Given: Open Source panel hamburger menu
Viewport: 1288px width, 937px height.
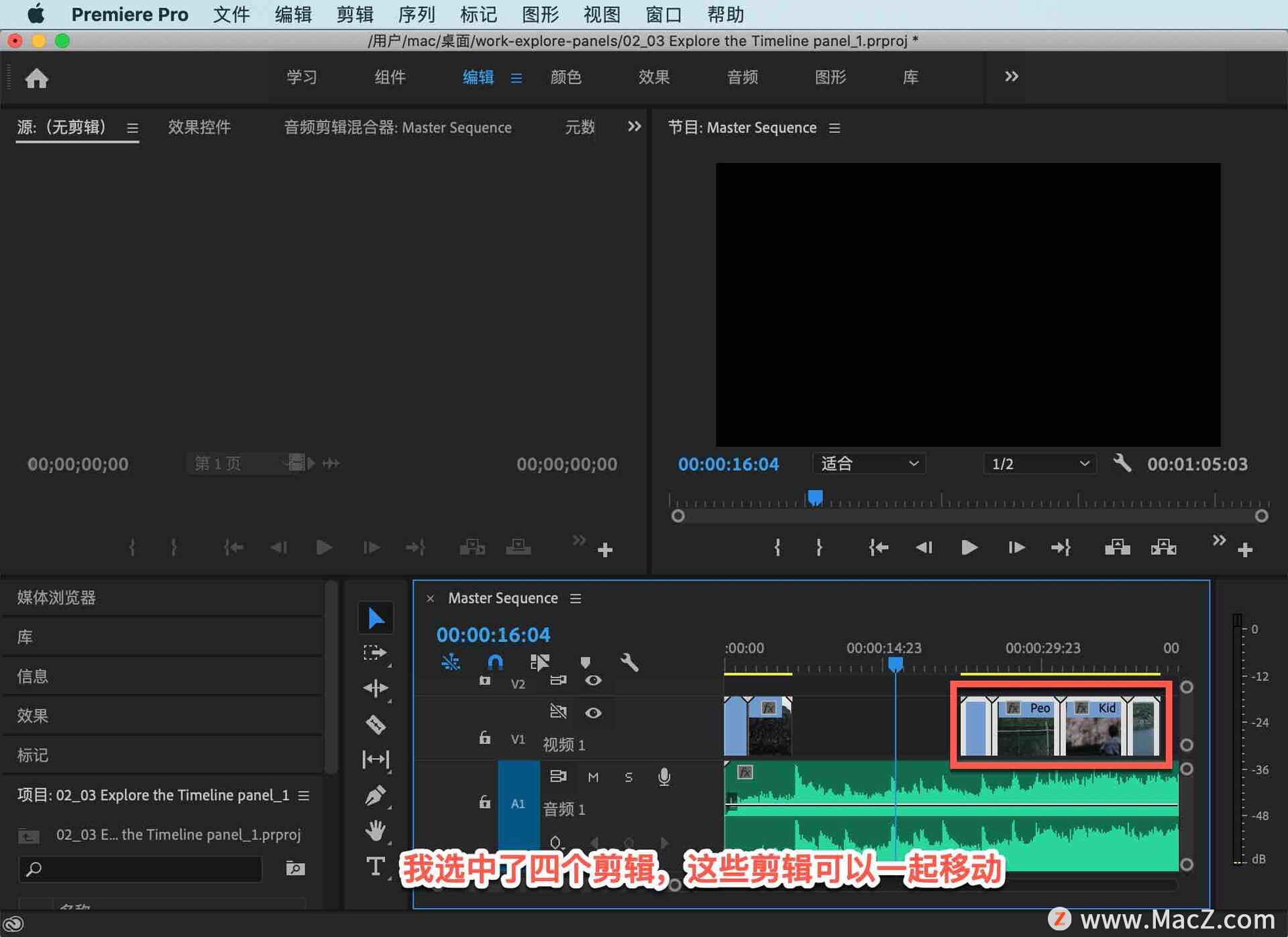Looking at the screenshot, I should click(132, 127).
